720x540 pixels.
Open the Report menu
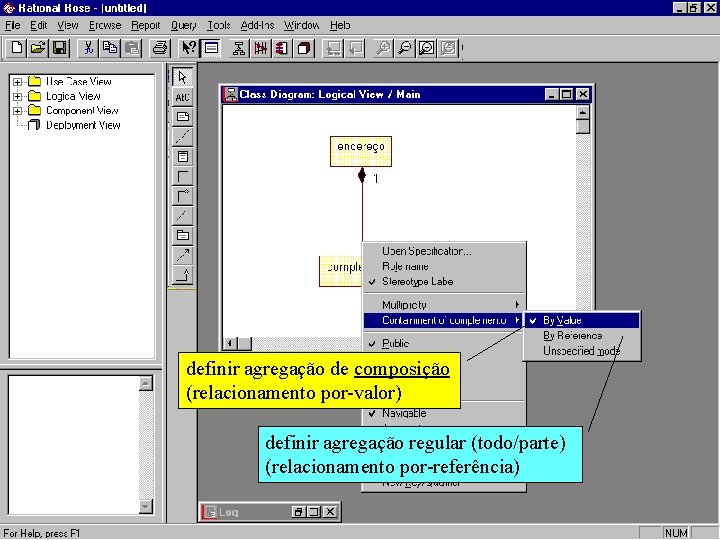pos(146,25)
